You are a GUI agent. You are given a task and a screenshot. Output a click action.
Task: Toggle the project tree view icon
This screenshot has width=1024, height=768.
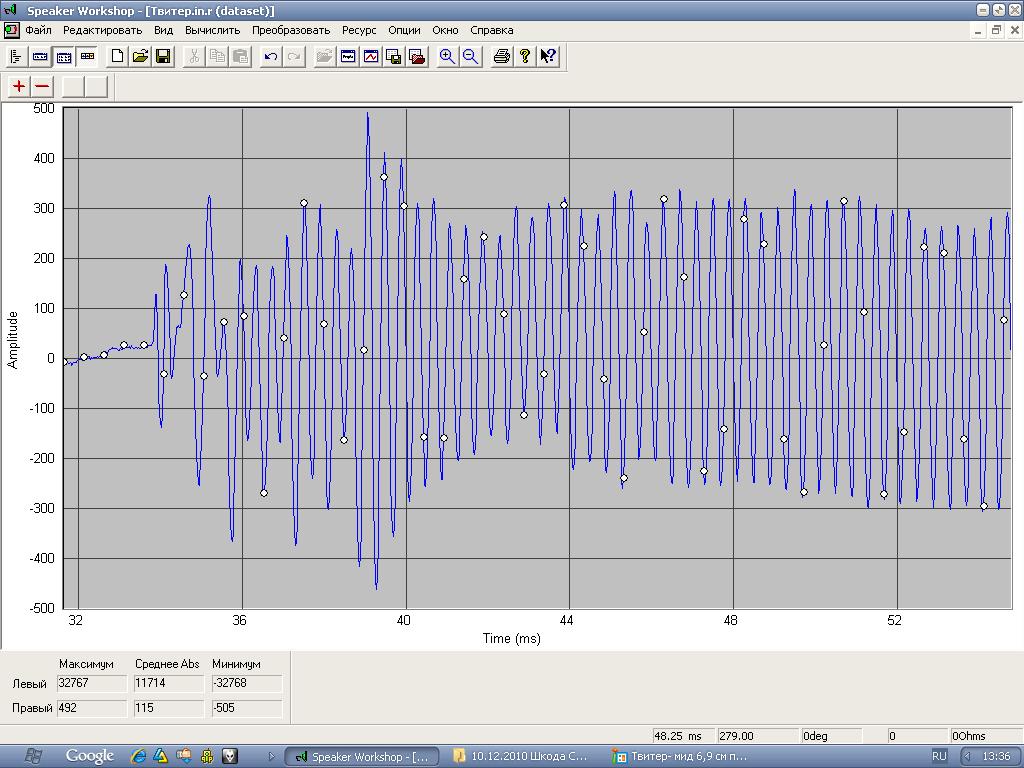coord(16,57)
